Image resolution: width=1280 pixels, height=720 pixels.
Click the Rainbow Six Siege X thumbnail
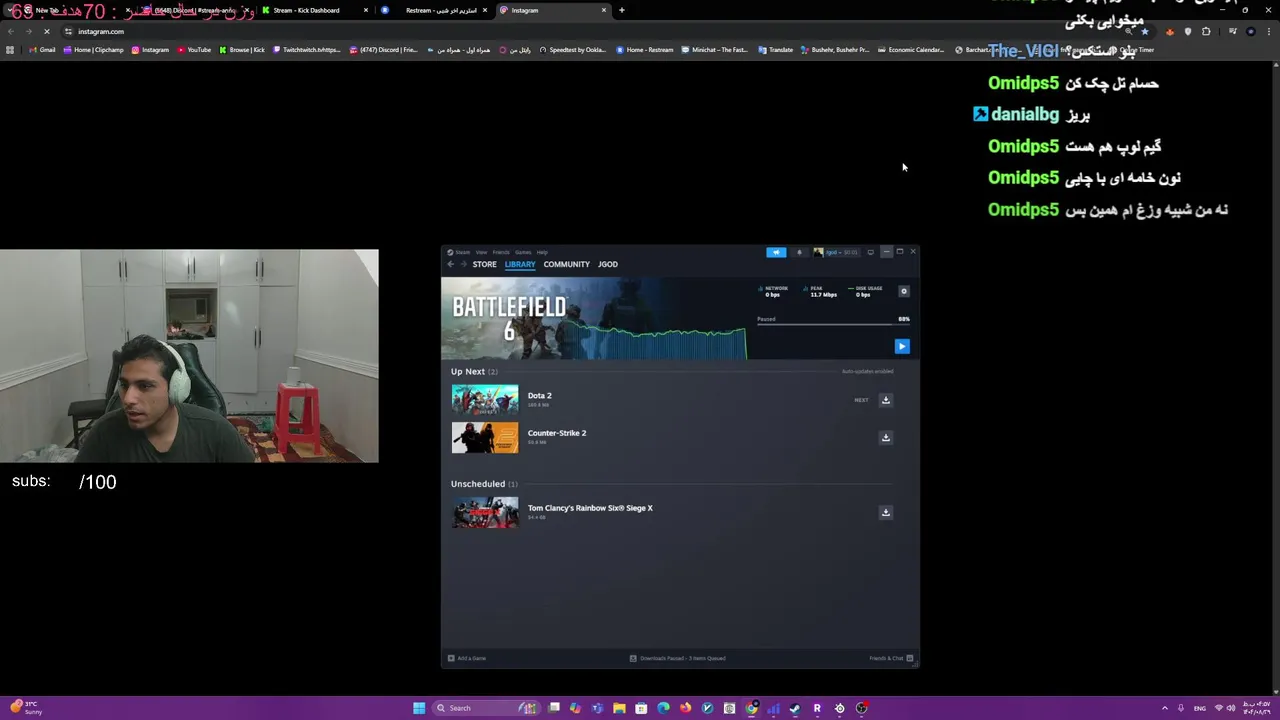[485, 512]
